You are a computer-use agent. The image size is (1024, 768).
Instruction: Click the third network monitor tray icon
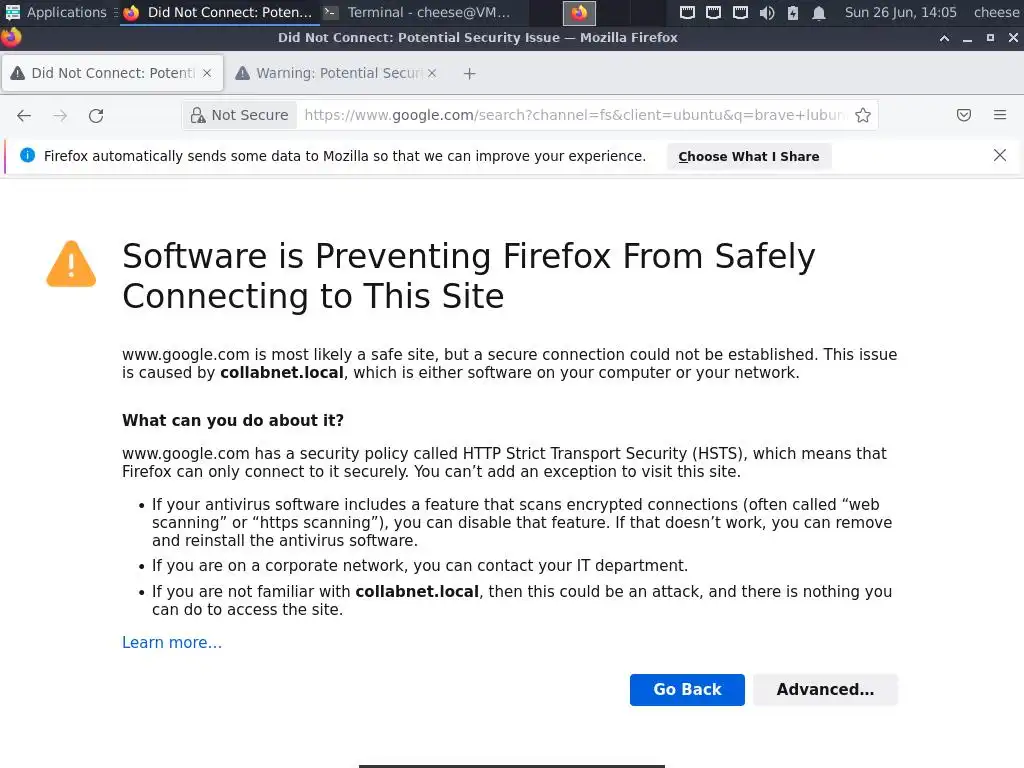(x=740, y=12)
